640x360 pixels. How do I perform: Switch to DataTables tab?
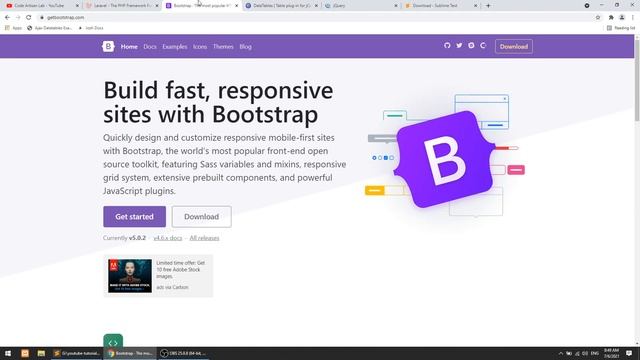[282, 6]
